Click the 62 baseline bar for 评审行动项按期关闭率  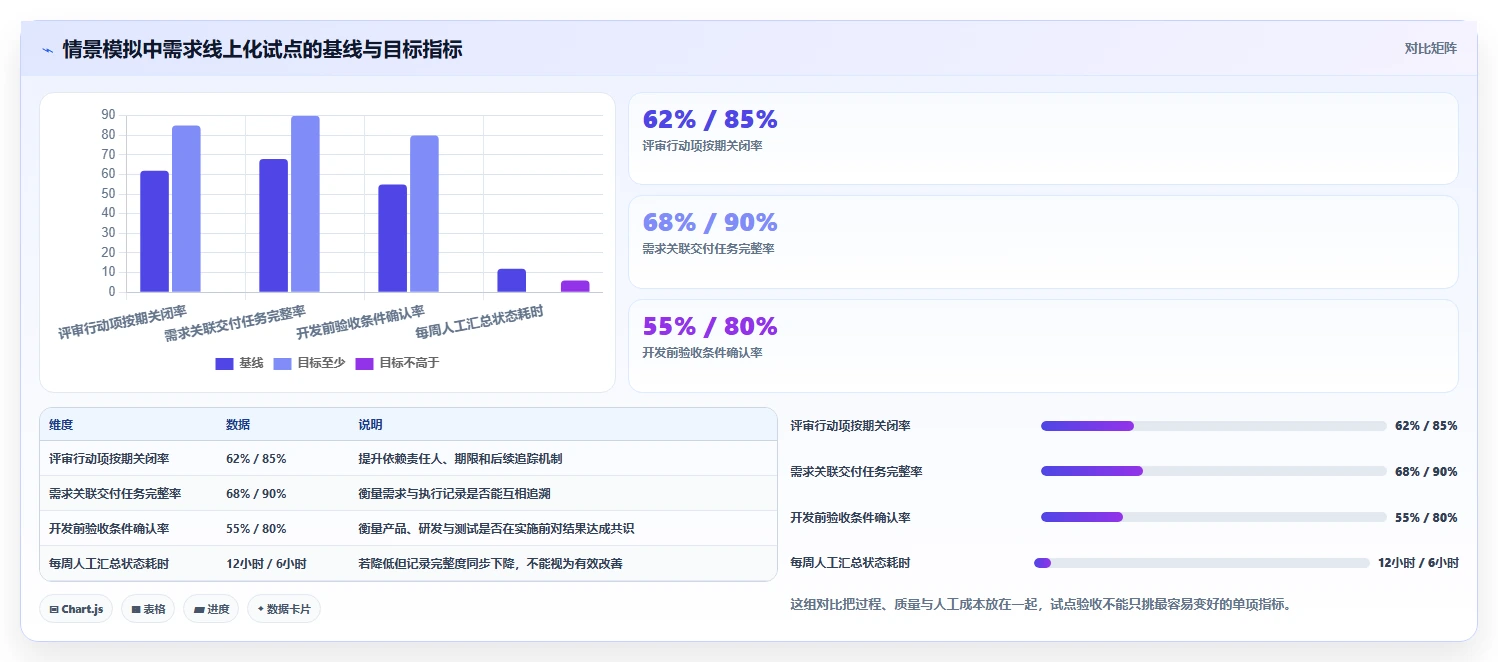[x=154, y=232]
